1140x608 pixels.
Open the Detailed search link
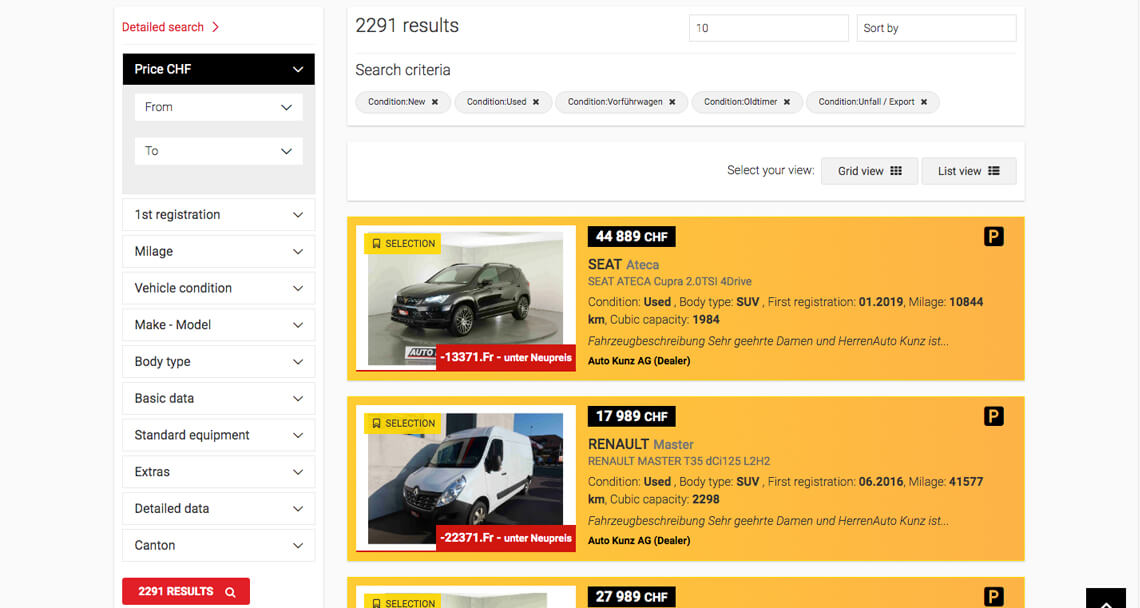(x=163, y=27)
